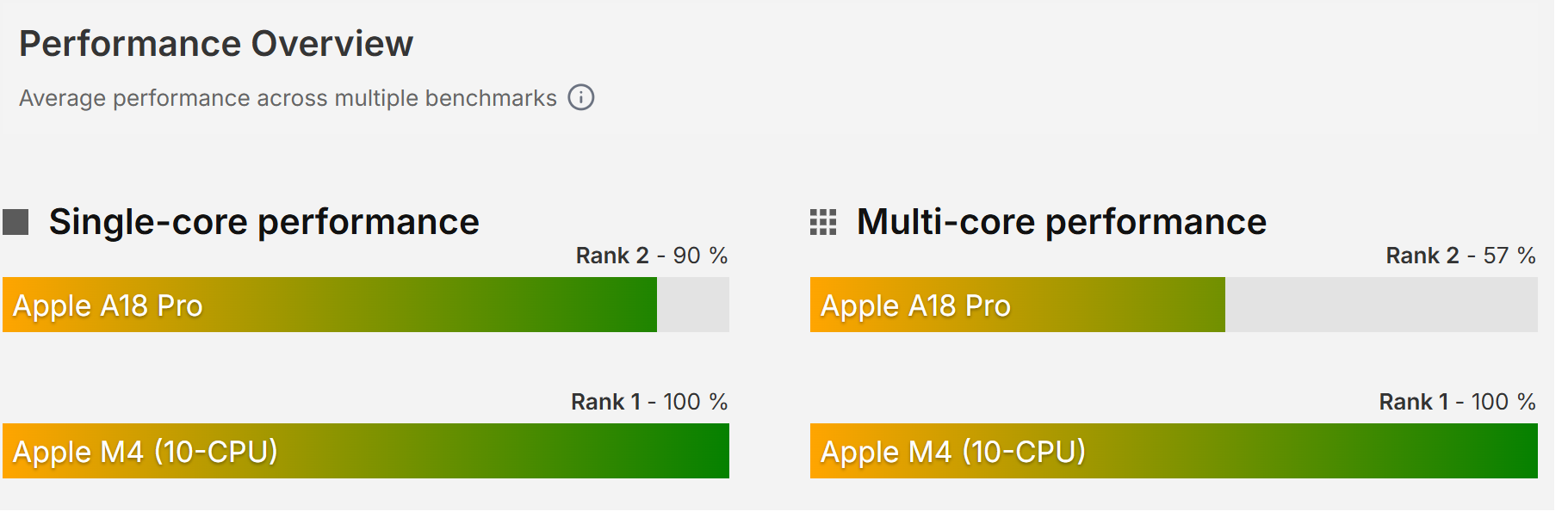This screenshot has width=1568, height=524.
Task: Click the Performance Overview heading
Action: 216,44
